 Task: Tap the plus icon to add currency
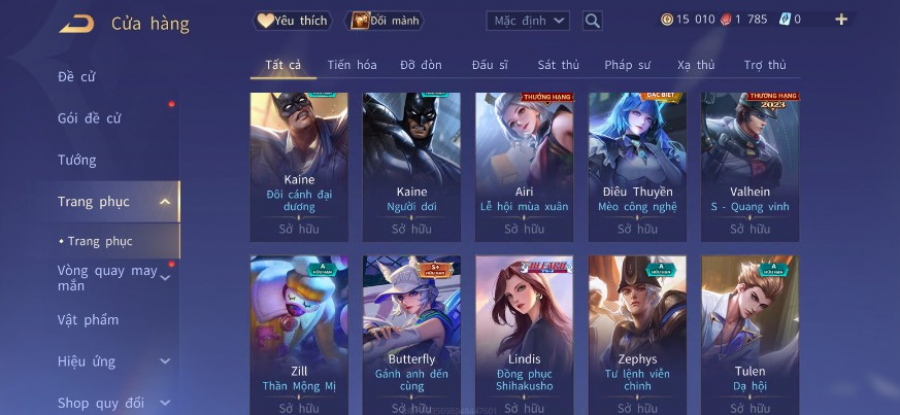[x=841, y=20]
